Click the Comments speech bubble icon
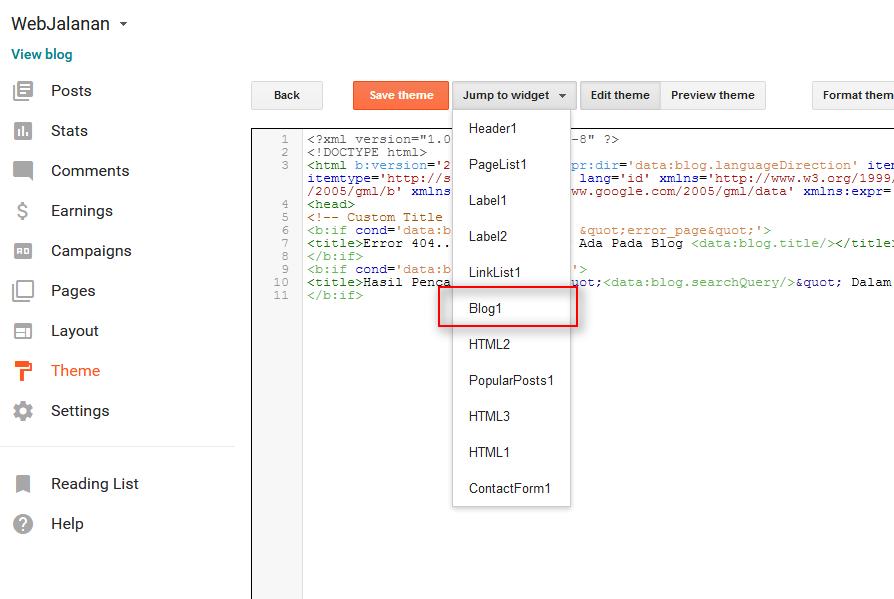Image resolution: width=894 pixels, height=599 pixels. coord(23,170)
